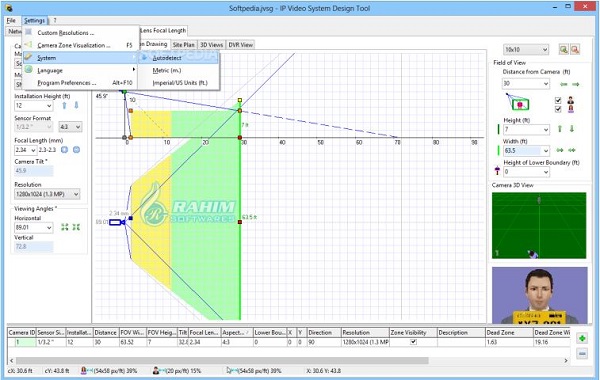This screenshot has height=380, width=600.
Task: Select Autodetect unit system
Action: [179, 58]
